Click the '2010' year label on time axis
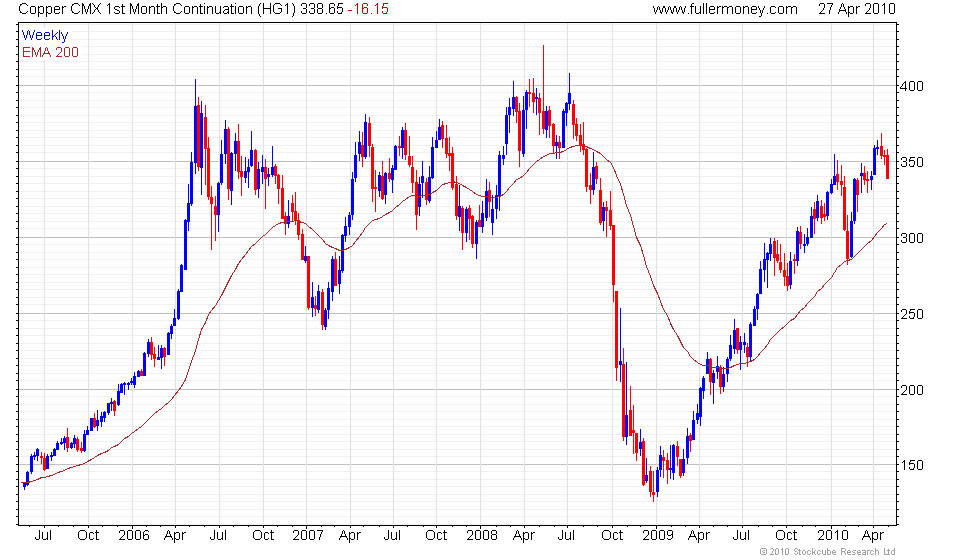 click(832, 536)
